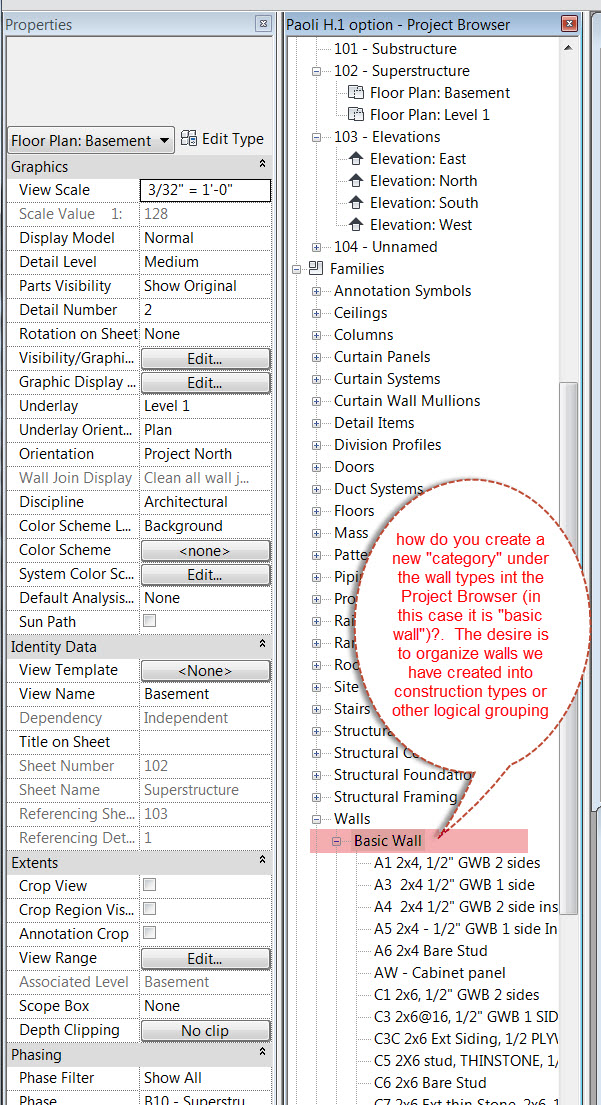Select the Detail Items family category
The width and height of the screenshot is (601, 1105).
(x=374, y=423)
